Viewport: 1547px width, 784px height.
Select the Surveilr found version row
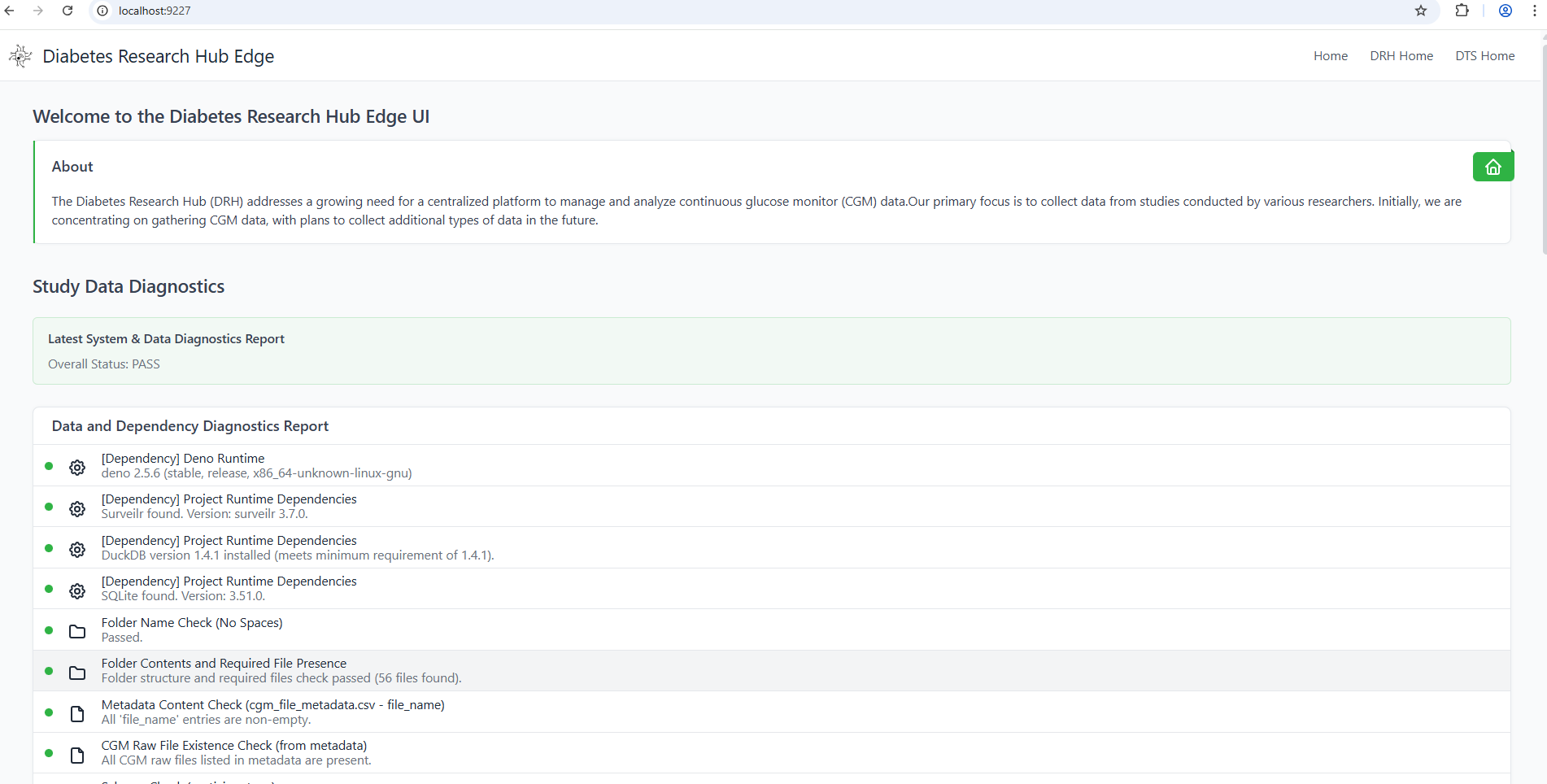tap(229, 507)
